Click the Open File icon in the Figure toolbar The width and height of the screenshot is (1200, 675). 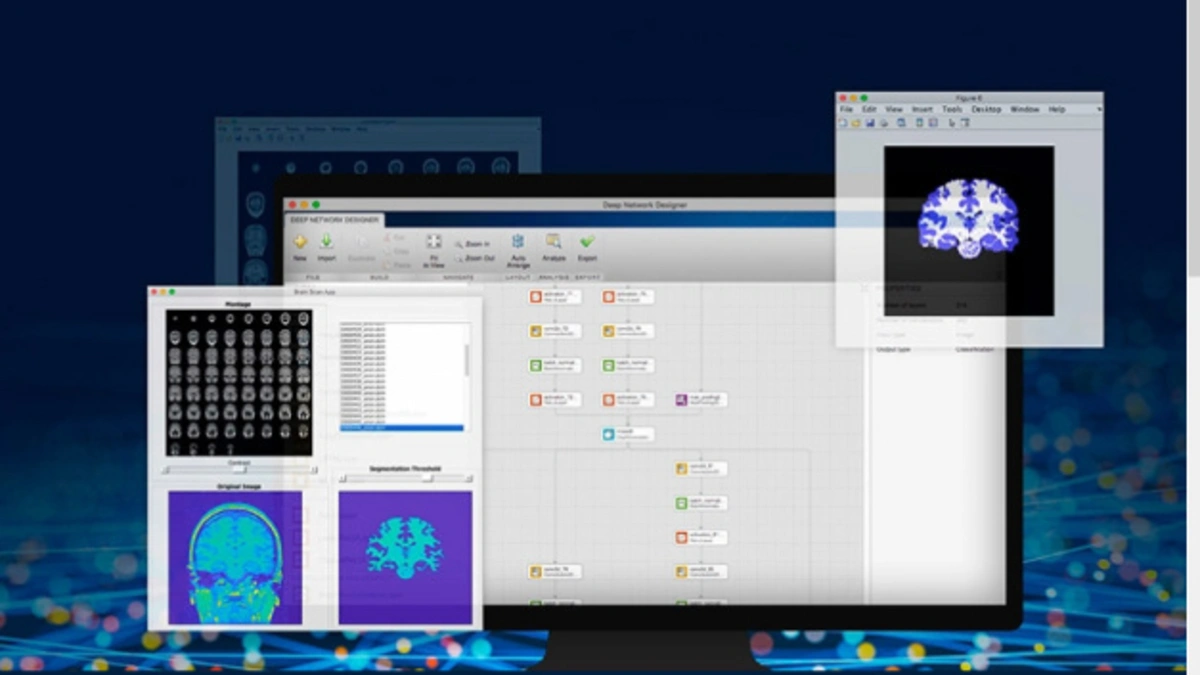(856, 123)
